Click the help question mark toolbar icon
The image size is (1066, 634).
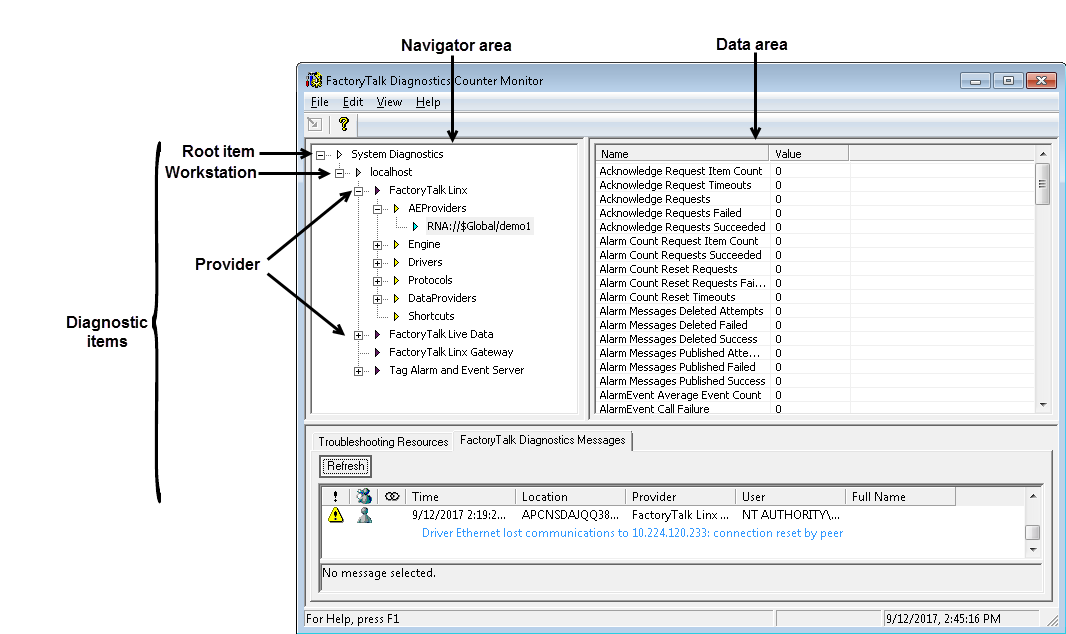click(344, 124)
